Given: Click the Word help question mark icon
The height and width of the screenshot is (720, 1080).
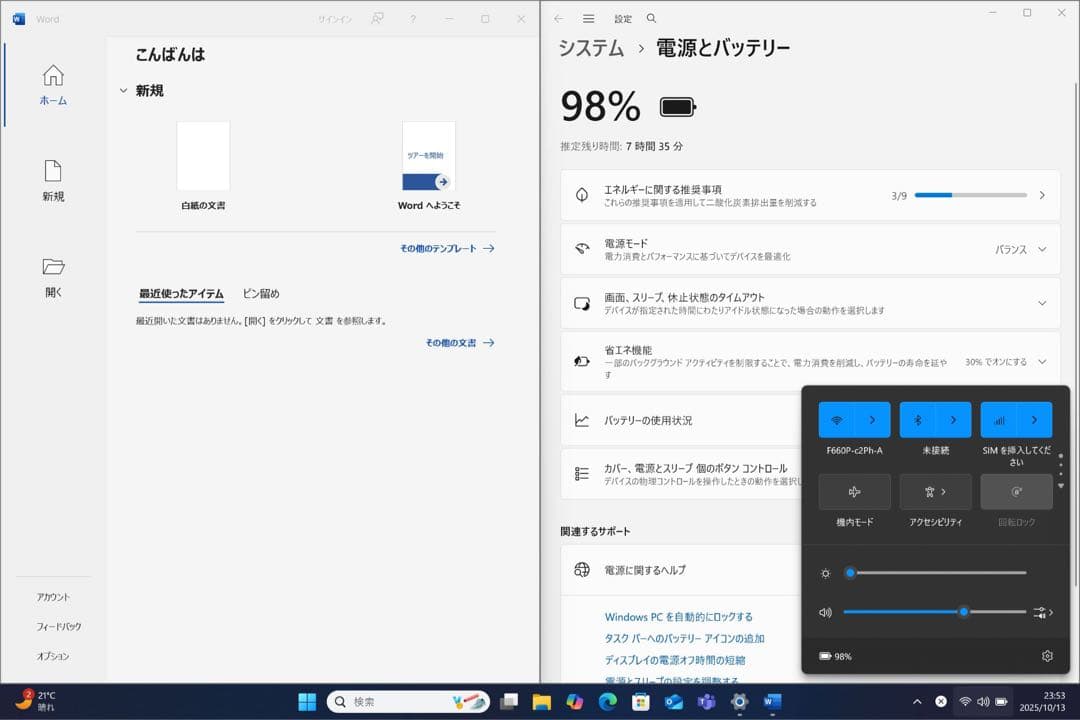Looking at the screenshot, I should click(x=413, y=19).
